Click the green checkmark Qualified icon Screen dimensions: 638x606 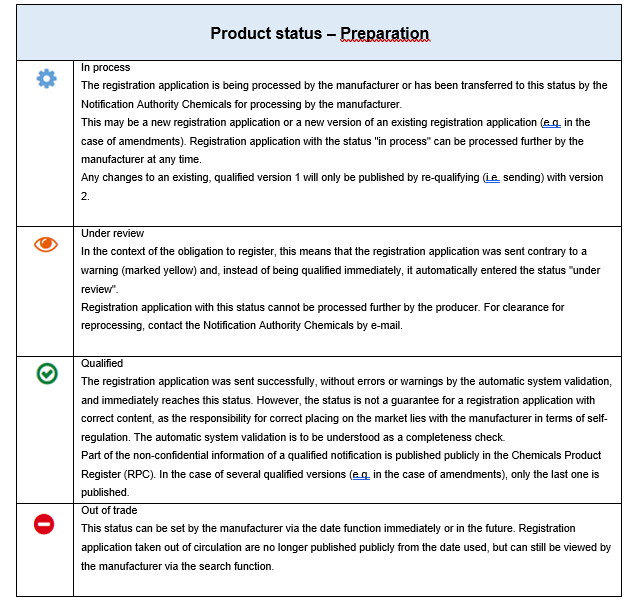(x=46, y=373)
